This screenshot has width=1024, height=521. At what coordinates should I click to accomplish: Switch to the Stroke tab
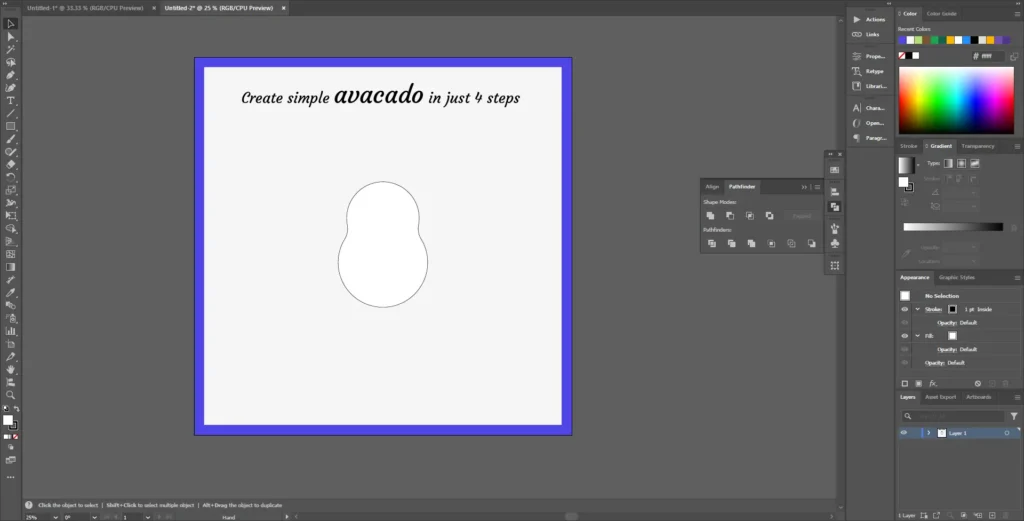[908, 146]
